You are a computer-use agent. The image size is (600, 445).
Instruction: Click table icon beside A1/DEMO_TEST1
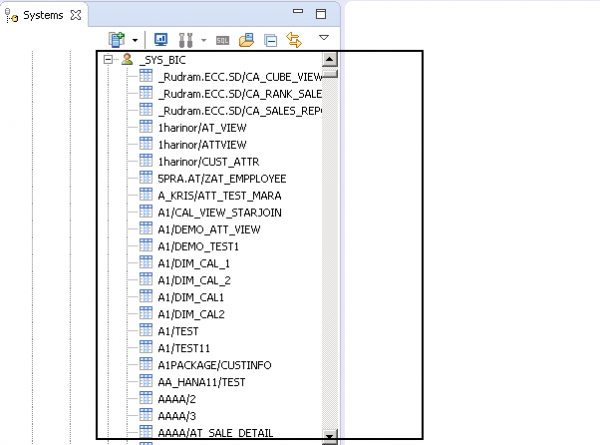pos(146,245)
